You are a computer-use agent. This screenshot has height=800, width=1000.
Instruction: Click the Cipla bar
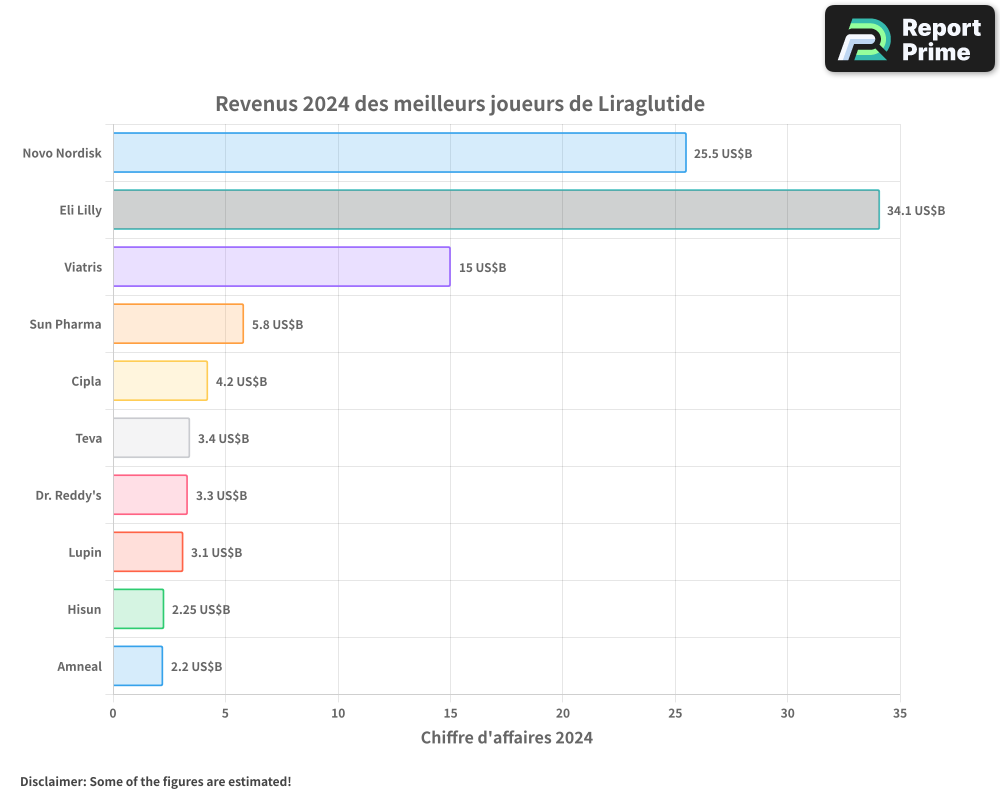pyautogui.click(x=160, y=381)
